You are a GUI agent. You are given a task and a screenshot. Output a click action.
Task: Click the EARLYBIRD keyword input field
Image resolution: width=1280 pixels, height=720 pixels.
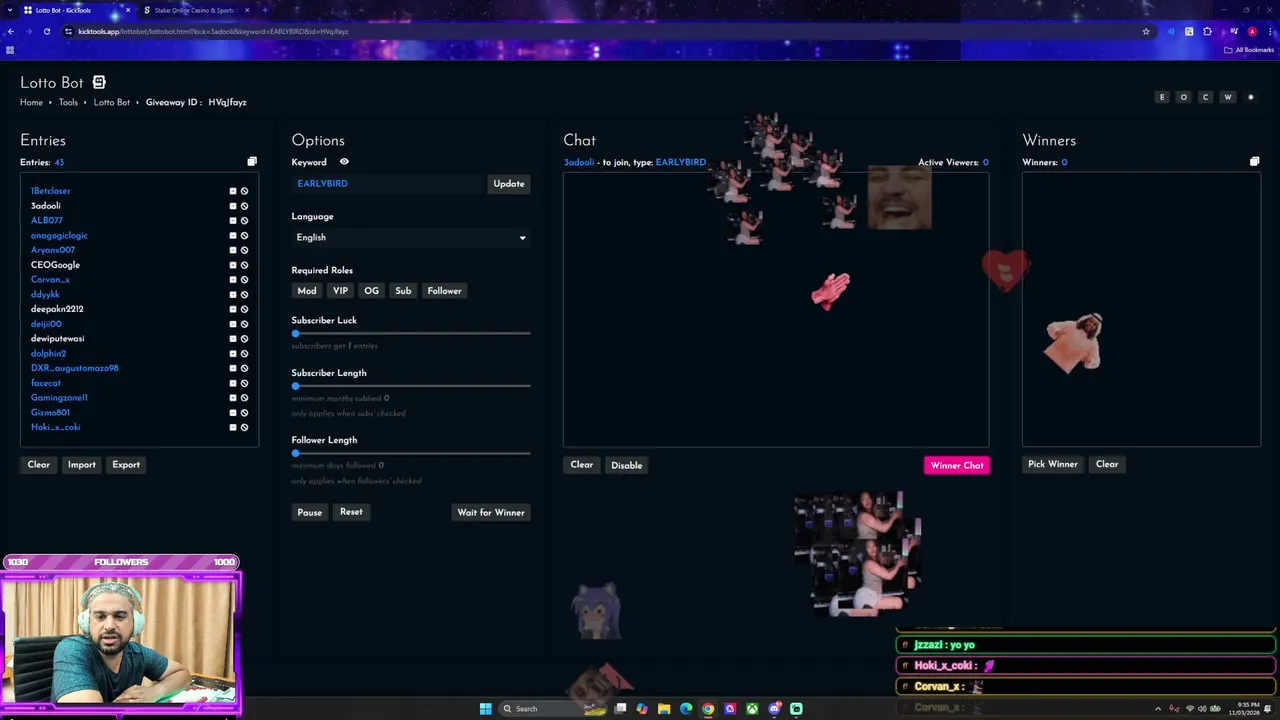coord(388,184)
